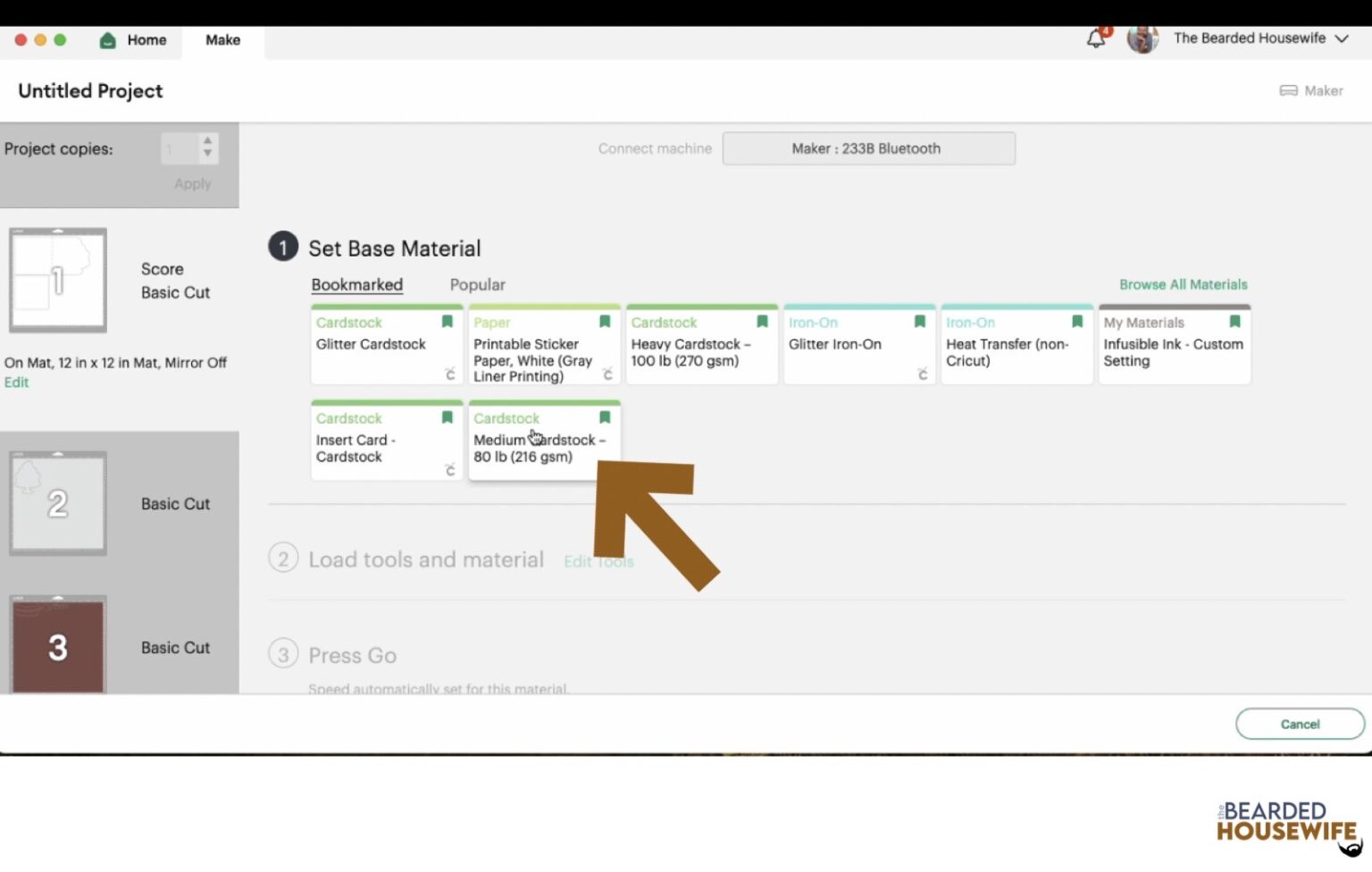The height and width of the screenshot is (872, 1372).
Task: Expand The Bearded Housewife account menu
Action: coord(1341,38)
